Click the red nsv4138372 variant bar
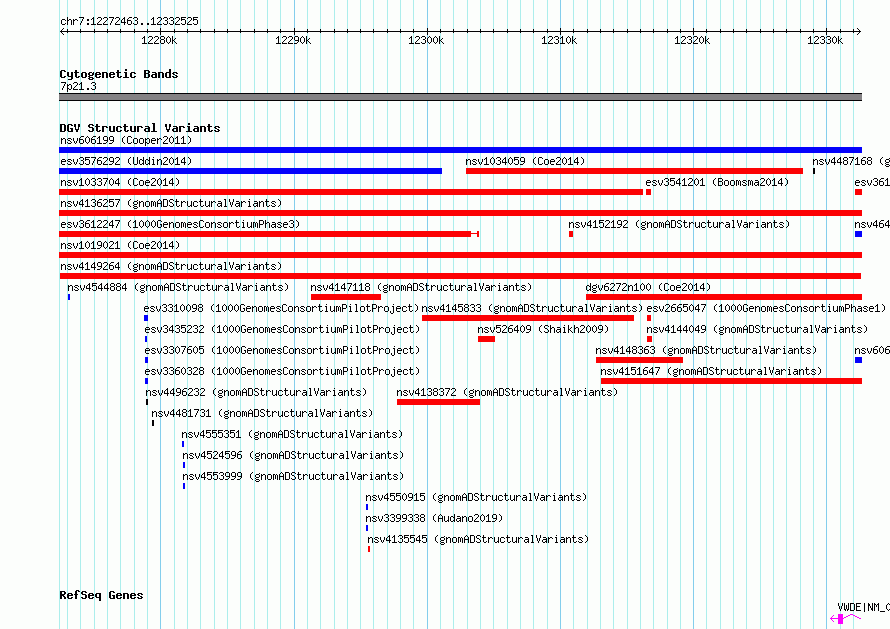 (x=438, y=402)
